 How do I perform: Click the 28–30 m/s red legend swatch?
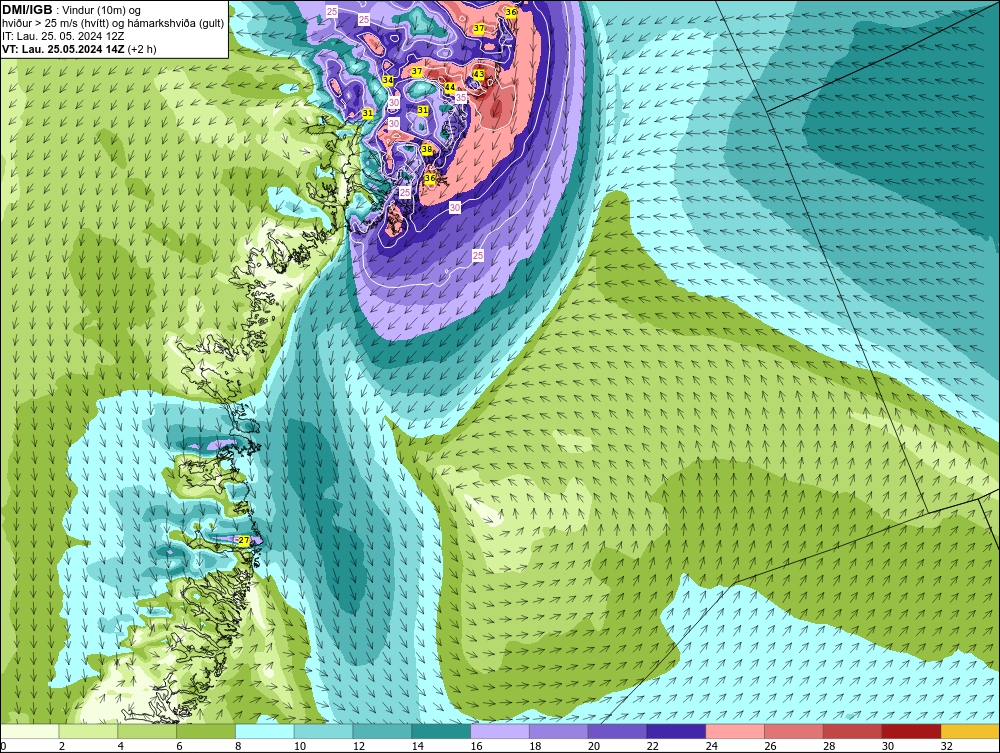coord(853,731)
